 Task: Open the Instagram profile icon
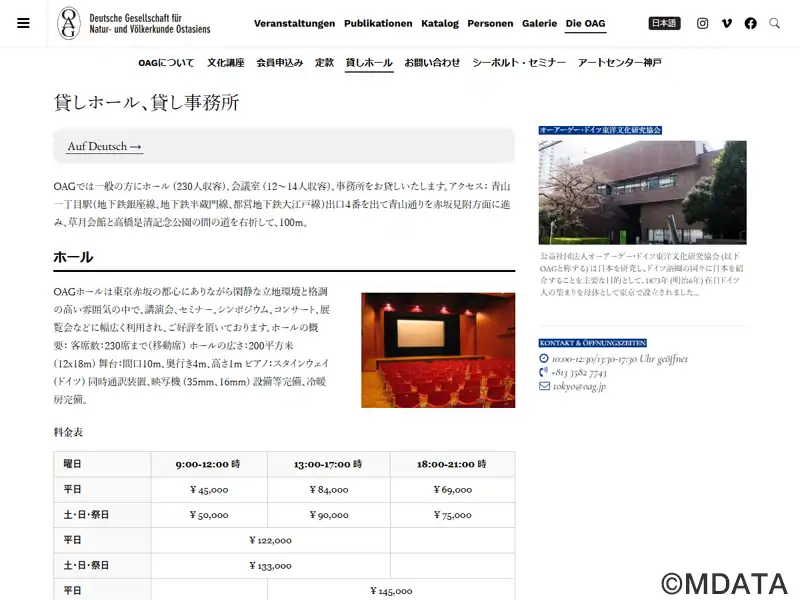click(703, 23)
